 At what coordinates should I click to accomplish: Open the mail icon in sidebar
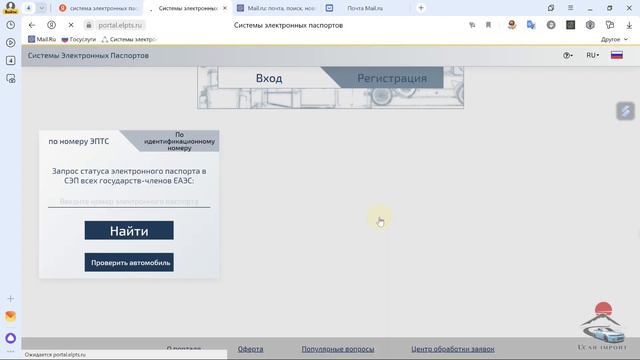11,316
